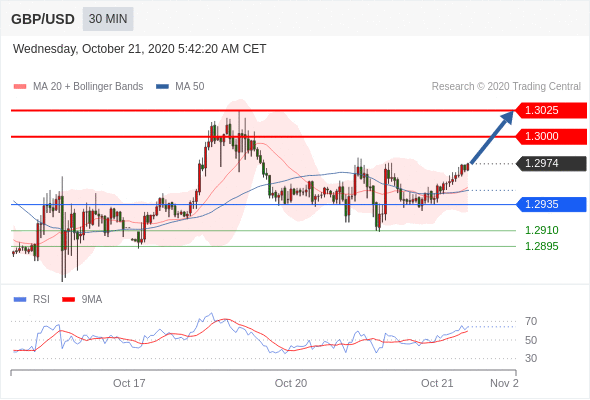Select the red 1.3025 resistance label
Image resolution: width=590 pixels, height=400 pixels.
click(x=551, y=110)
